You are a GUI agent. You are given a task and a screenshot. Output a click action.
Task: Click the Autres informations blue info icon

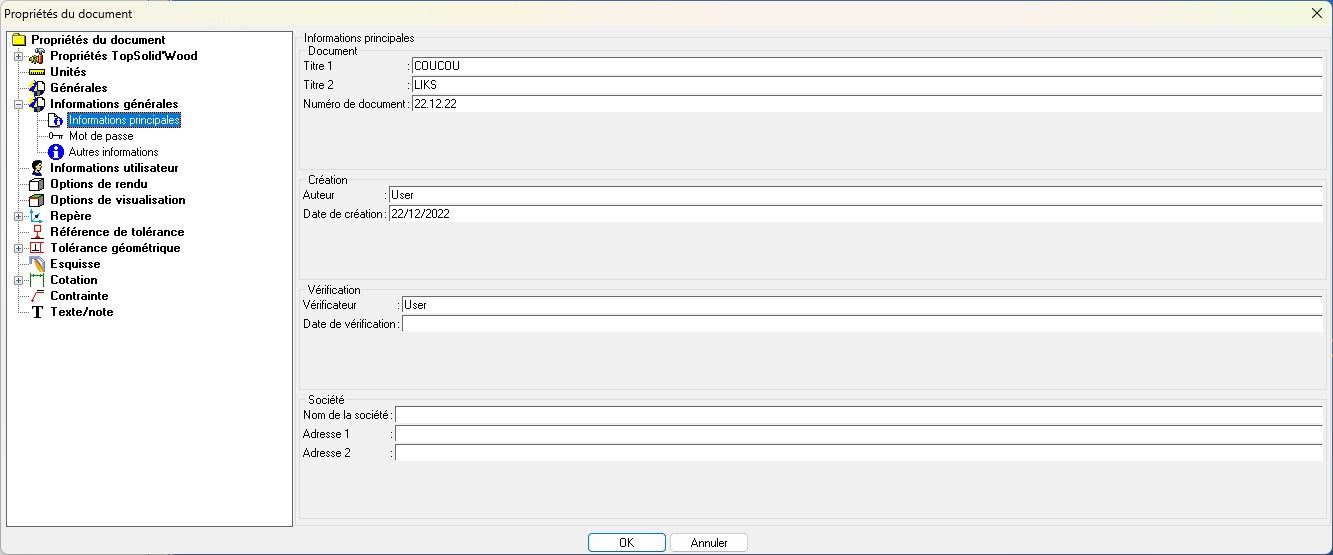tap(56, 152)
